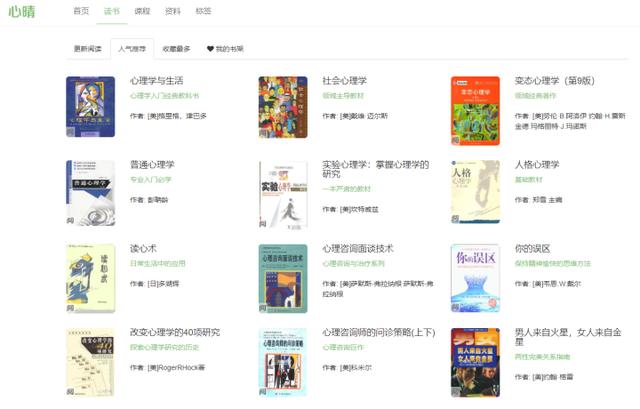Click the green tagline under 实验心理学
This screenshot has height=409, width=640.
pyautogui.click(x=347, y=189)
